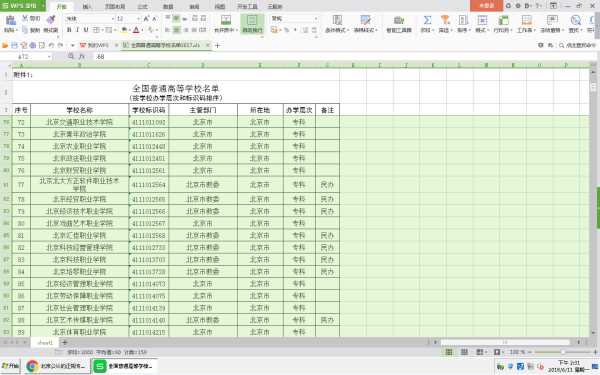Open the WPS application menu button
The width and height of the screenshot is (600, 375).
[22, 6]
